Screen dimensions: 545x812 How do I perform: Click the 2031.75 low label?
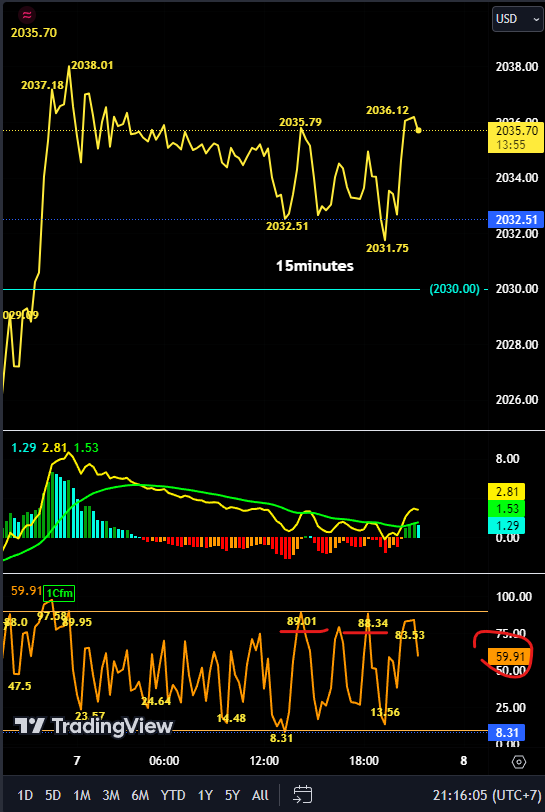[387, 248]
